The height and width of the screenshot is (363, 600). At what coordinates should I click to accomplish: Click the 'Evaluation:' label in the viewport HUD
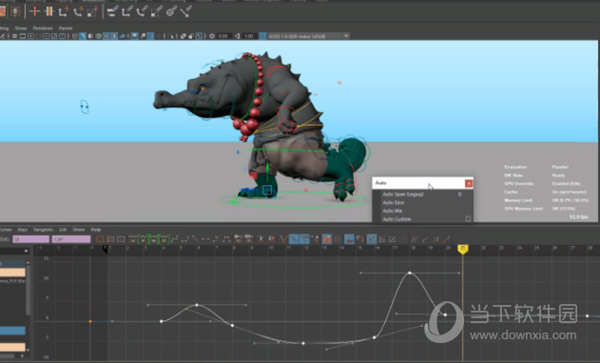click(515, 167)
